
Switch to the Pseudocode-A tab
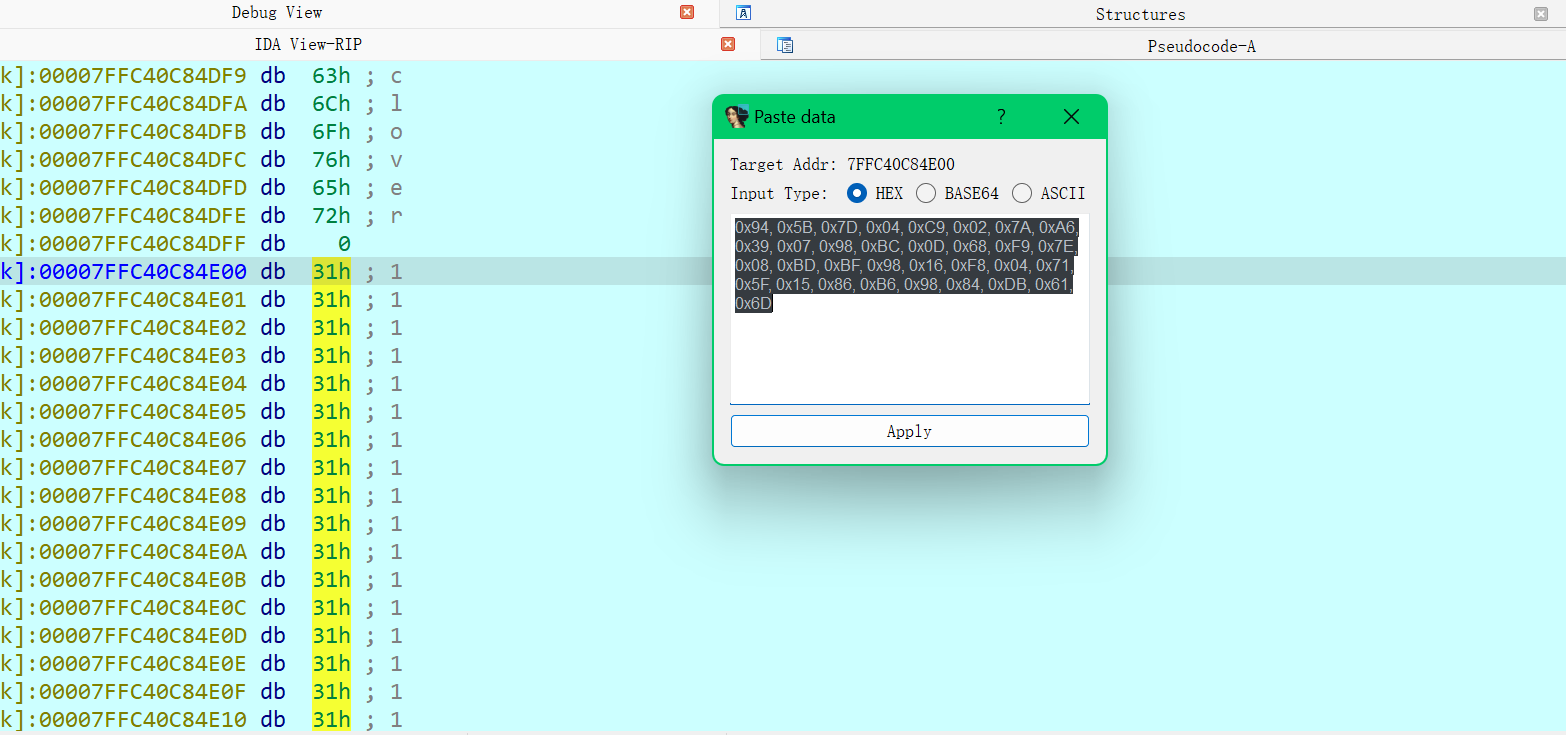coord(1202,46)
